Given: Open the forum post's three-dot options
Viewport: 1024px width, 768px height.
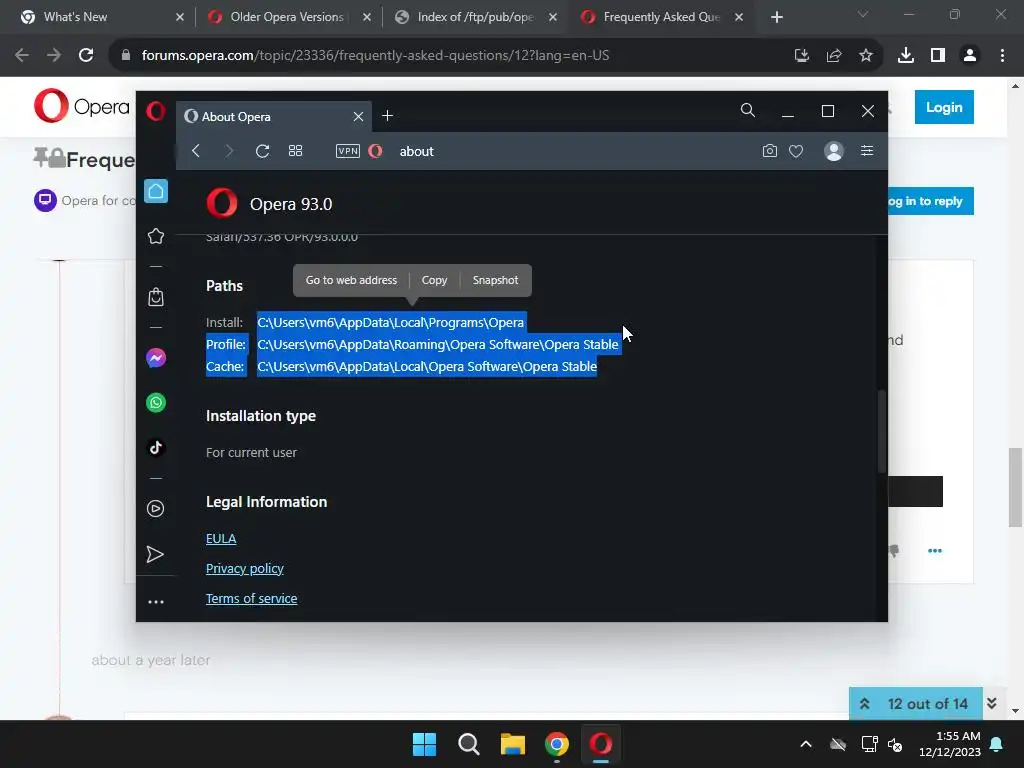Looking at the screenshot, I should pyautogui.click(x=935, y=551).
